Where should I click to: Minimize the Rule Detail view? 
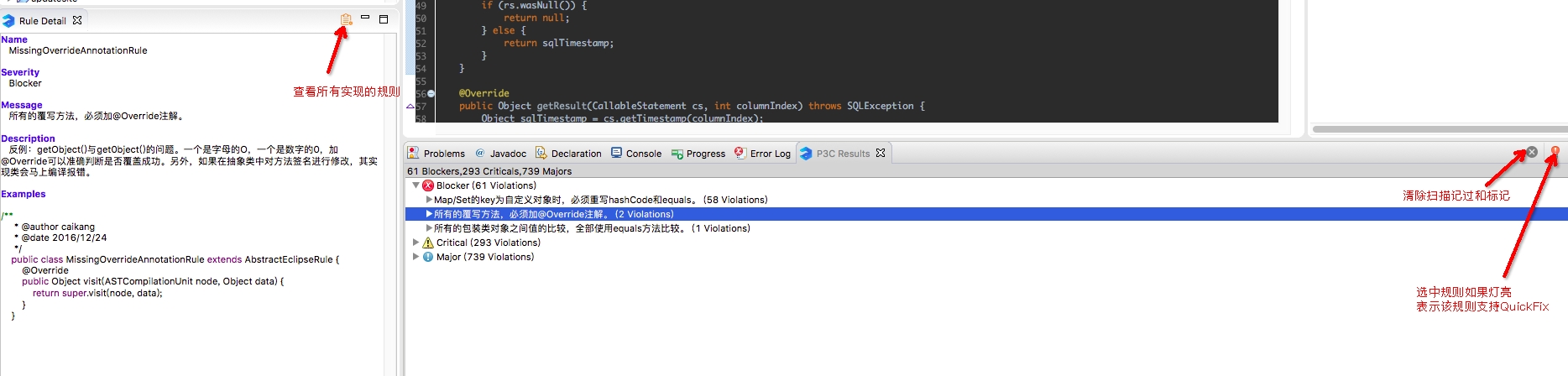365,18
